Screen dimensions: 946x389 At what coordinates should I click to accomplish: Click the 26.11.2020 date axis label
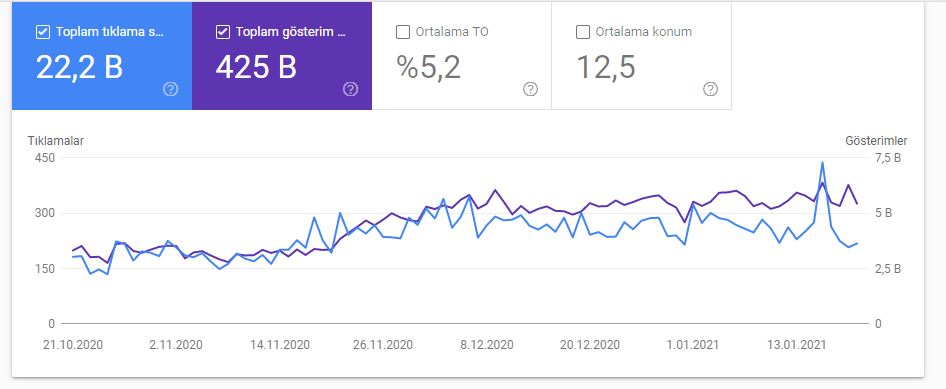383,346
